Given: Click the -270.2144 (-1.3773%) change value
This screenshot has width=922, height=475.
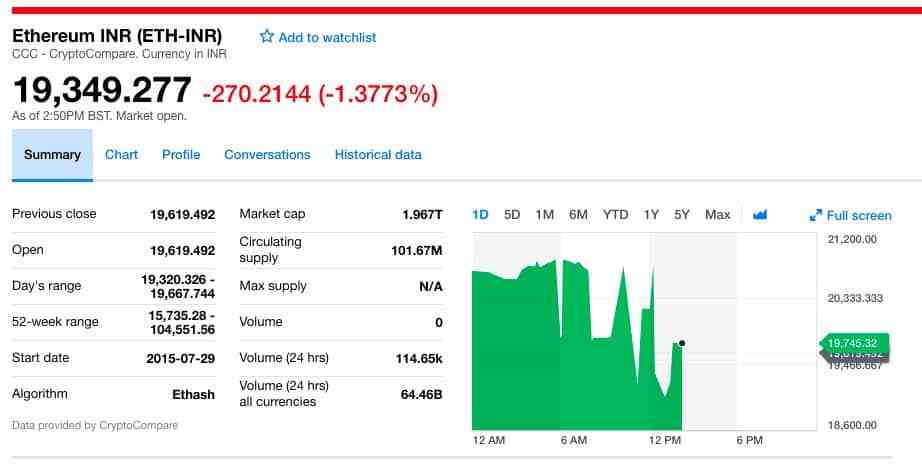Looking at the screenshot, I should (320, 94).
